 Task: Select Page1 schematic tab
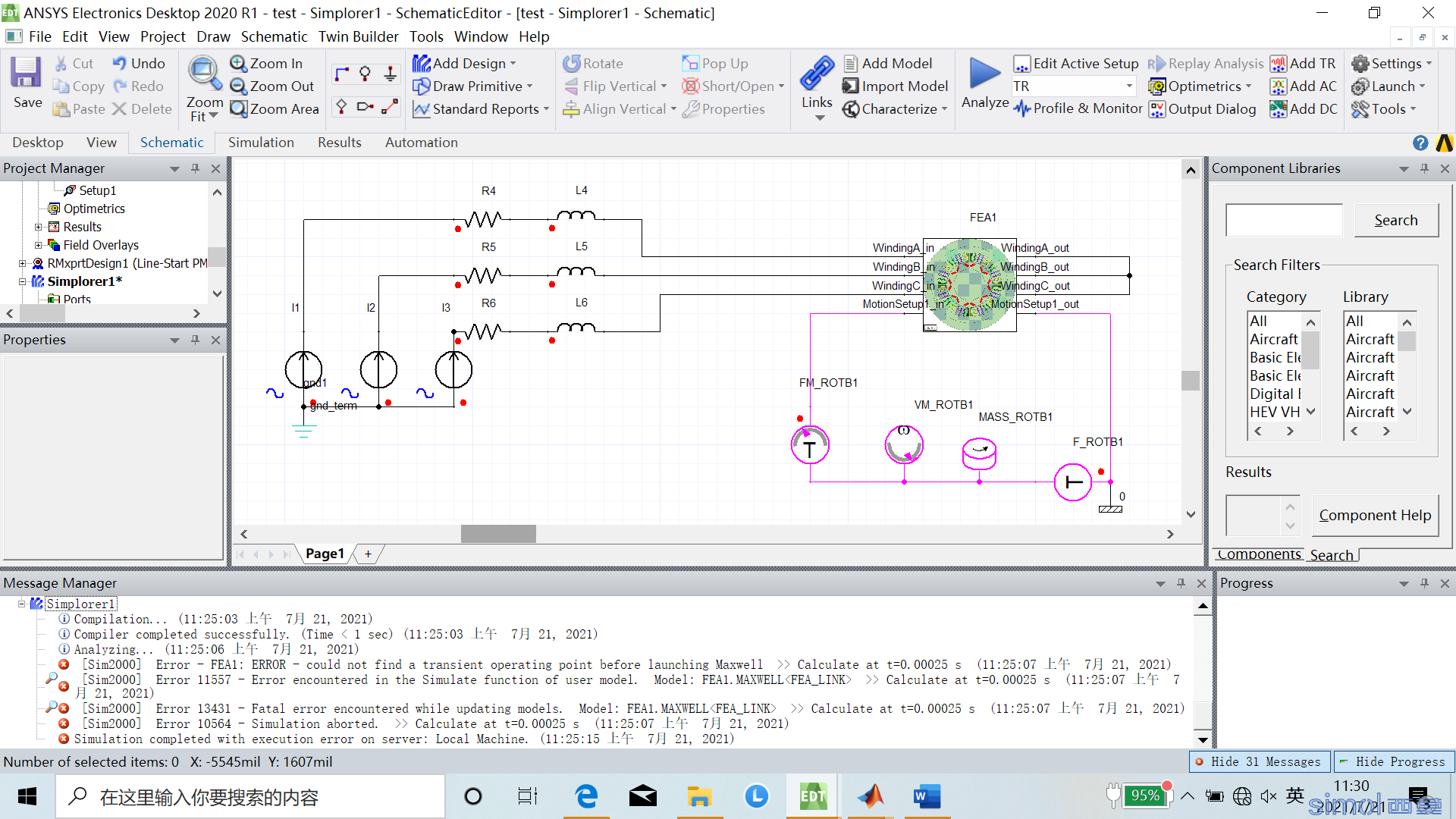pos(325,554)
